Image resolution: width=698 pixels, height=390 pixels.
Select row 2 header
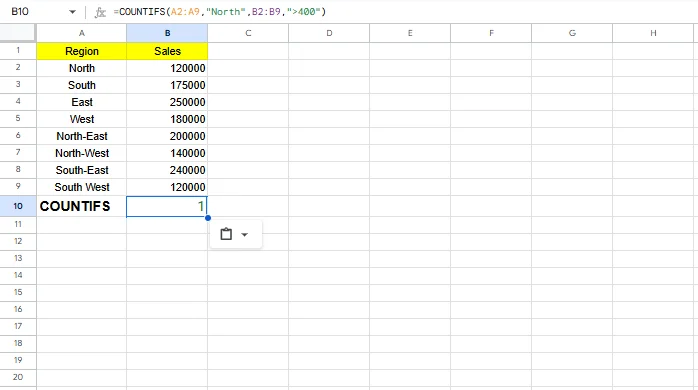(x=18, y=68)
